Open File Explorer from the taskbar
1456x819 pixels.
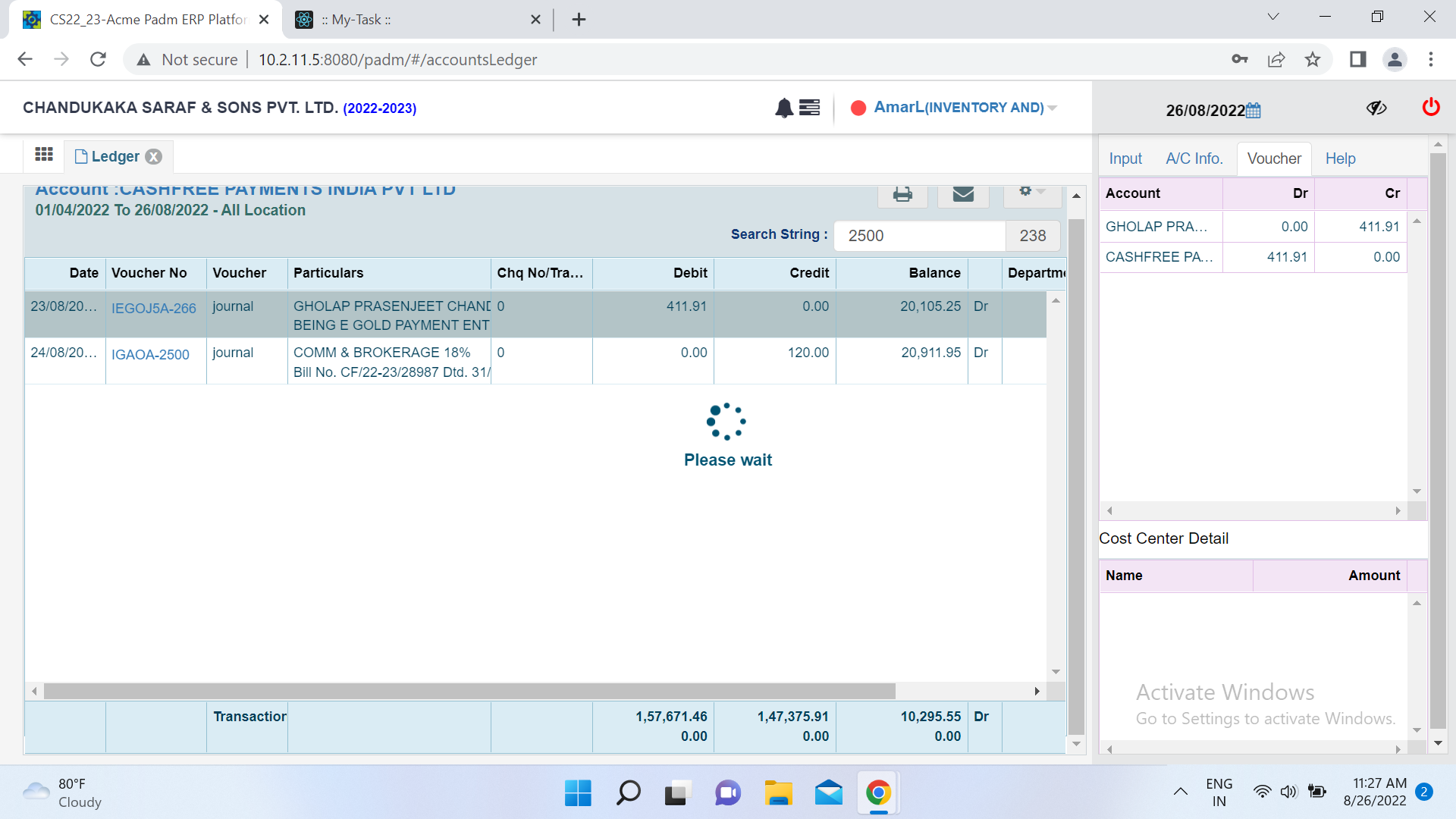(778, 793)
